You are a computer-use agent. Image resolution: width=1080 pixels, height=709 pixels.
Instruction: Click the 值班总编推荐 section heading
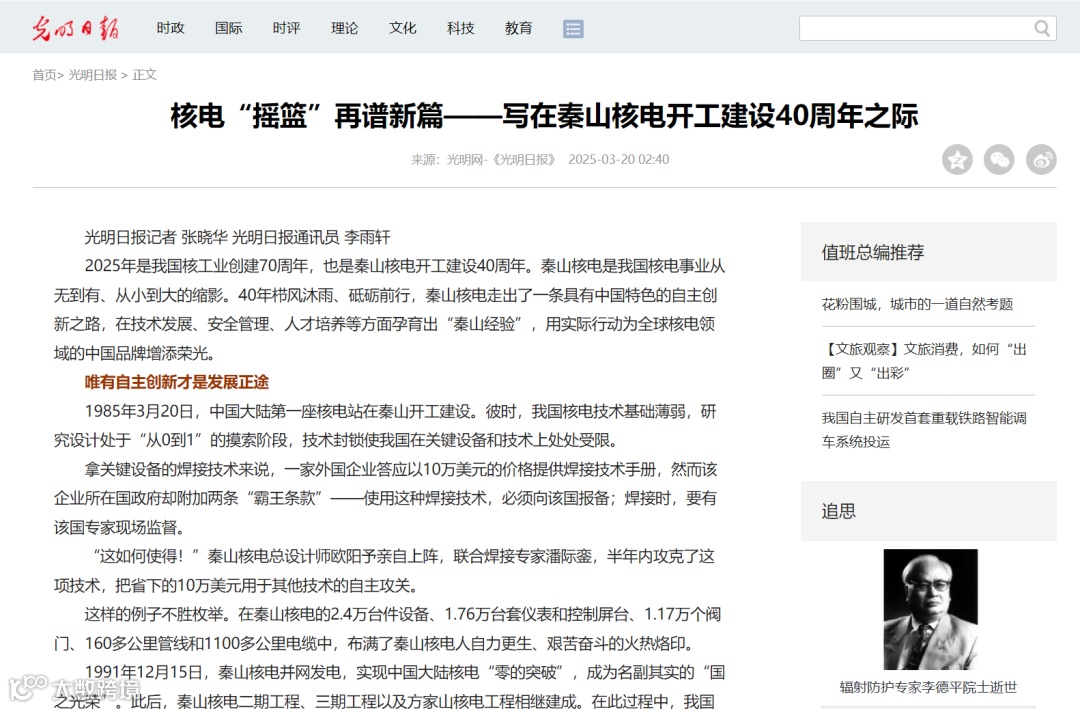[x=873, y=252]
